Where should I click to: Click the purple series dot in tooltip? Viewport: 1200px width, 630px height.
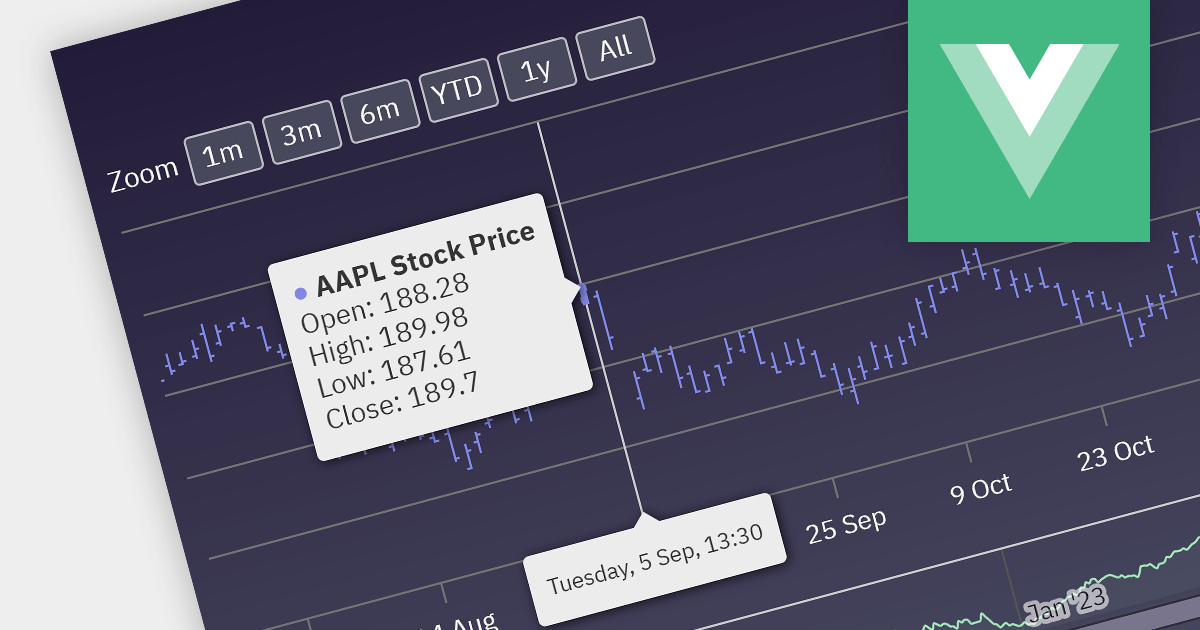(x=300, y=293)
